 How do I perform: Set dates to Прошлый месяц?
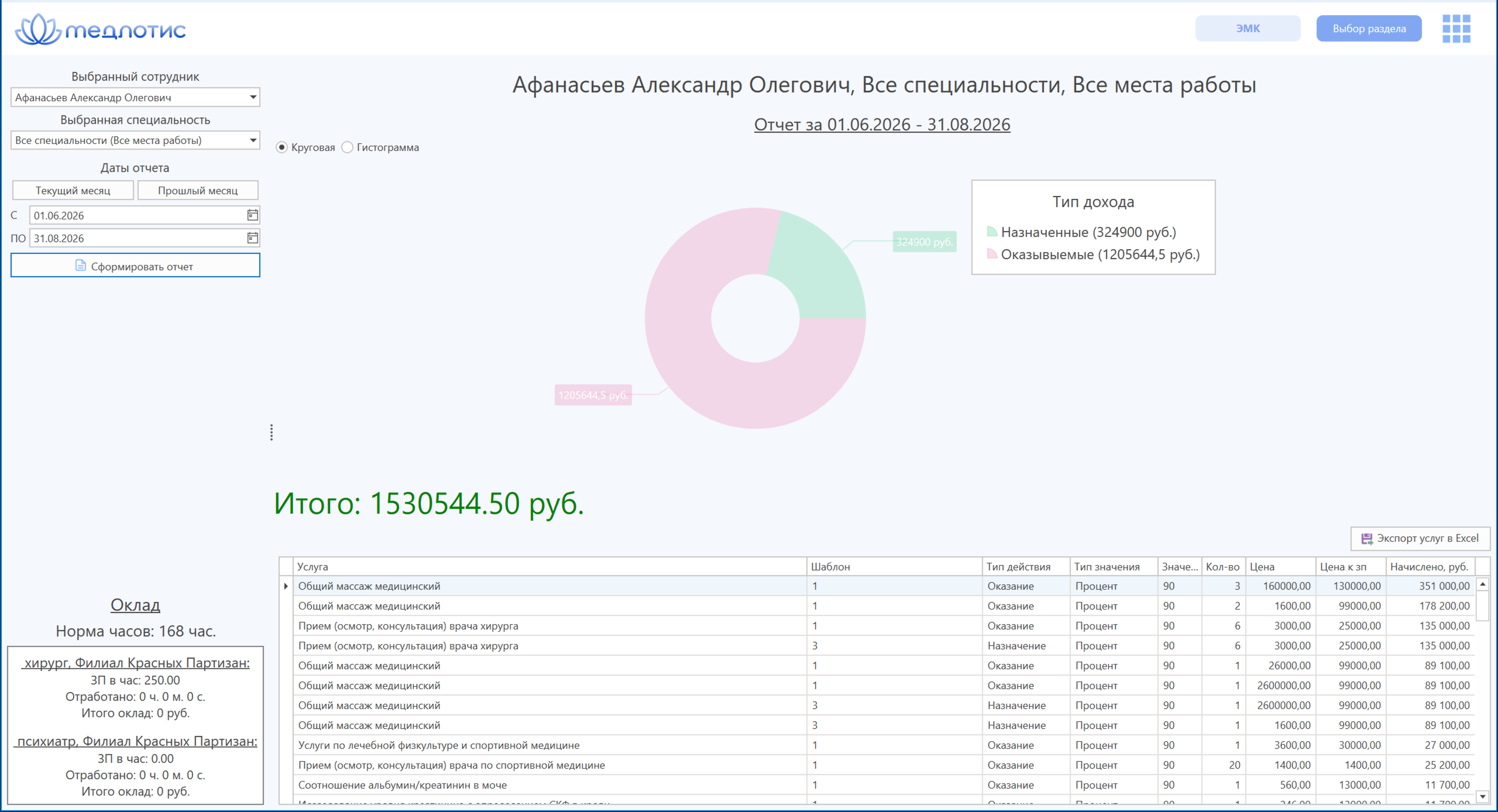pos(198,191)
